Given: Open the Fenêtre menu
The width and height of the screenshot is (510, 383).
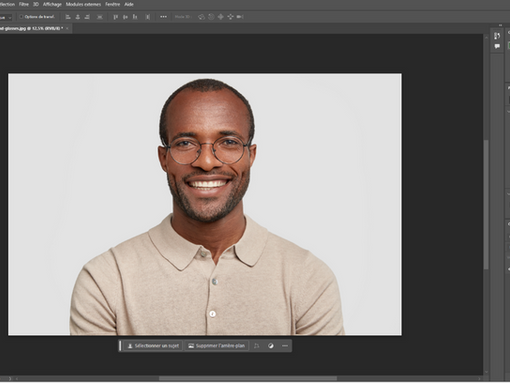Looking at the screenshot, I should [x=112, y=4].
